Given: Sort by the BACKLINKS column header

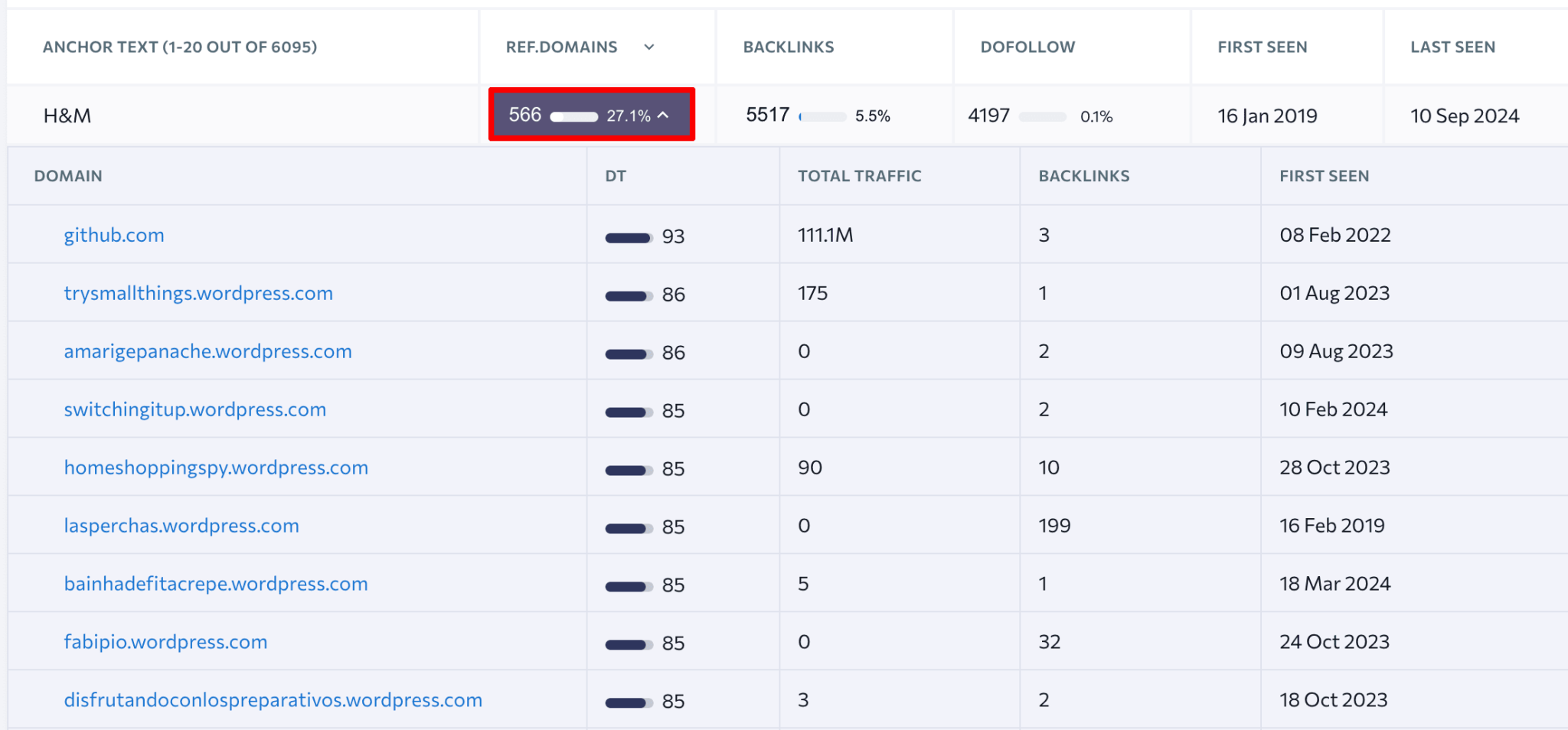Looking at the screenshot, I should click(788, 47).
